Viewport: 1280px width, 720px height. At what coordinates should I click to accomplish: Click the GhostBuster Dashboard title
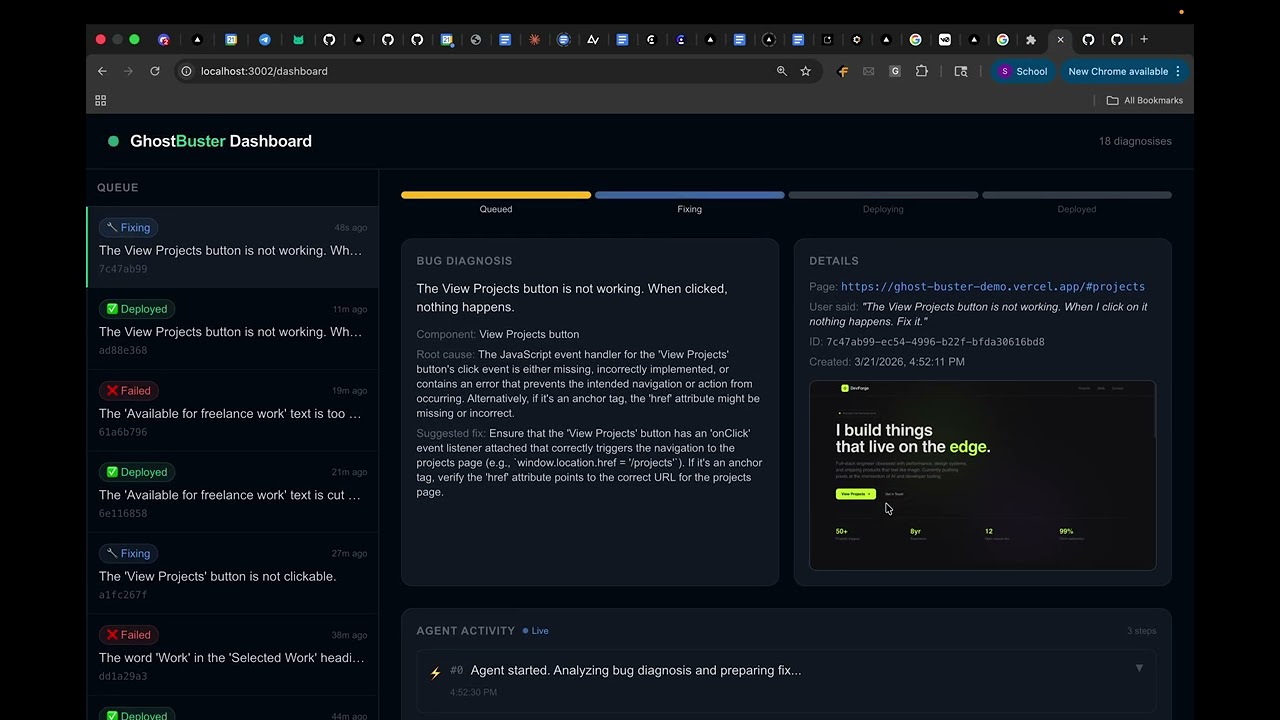coord(221,141)
